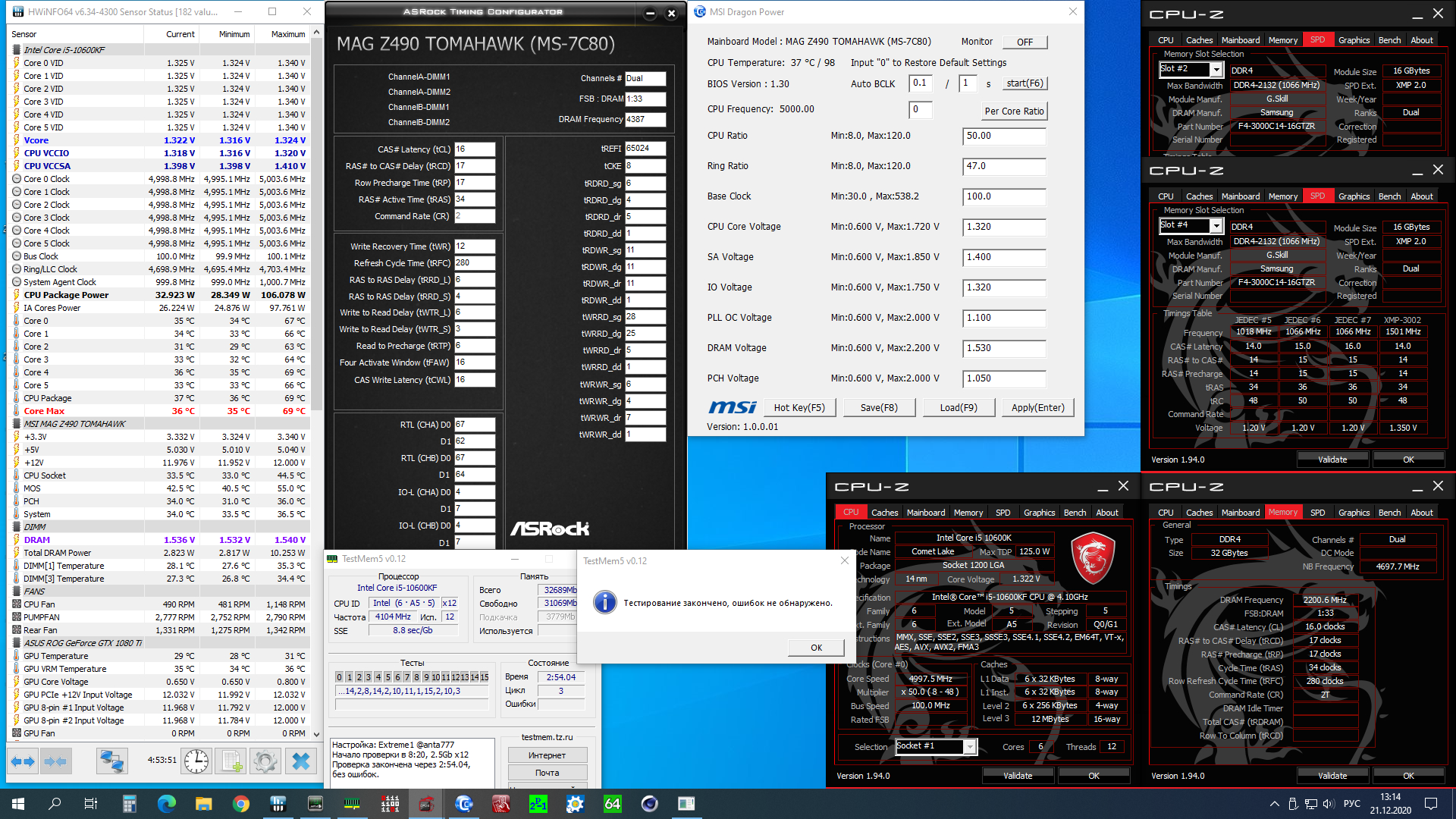The width and height of the screenshot is (1456, 819).
Task: Click the Интернет button in TestMem5
Action: pos(547,755)
